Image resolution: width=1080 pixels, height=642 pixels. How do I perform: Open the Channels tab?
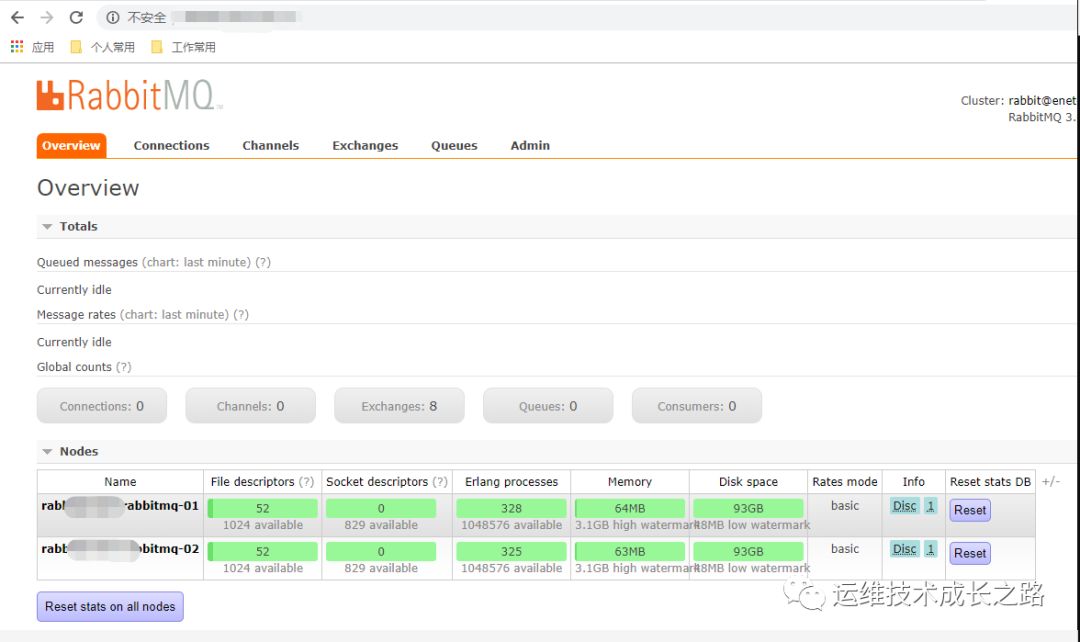271,145
